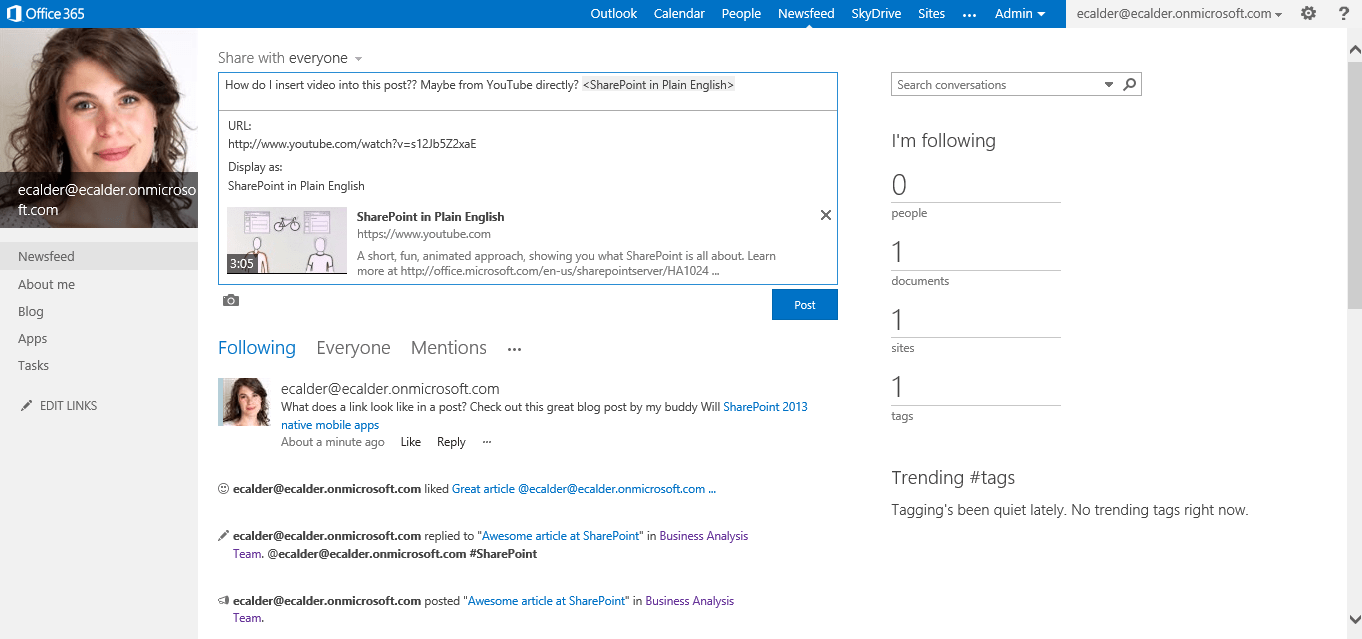Open Apps in the sidebar
This screenshot has height=639, width=1362.
[33, 339]
